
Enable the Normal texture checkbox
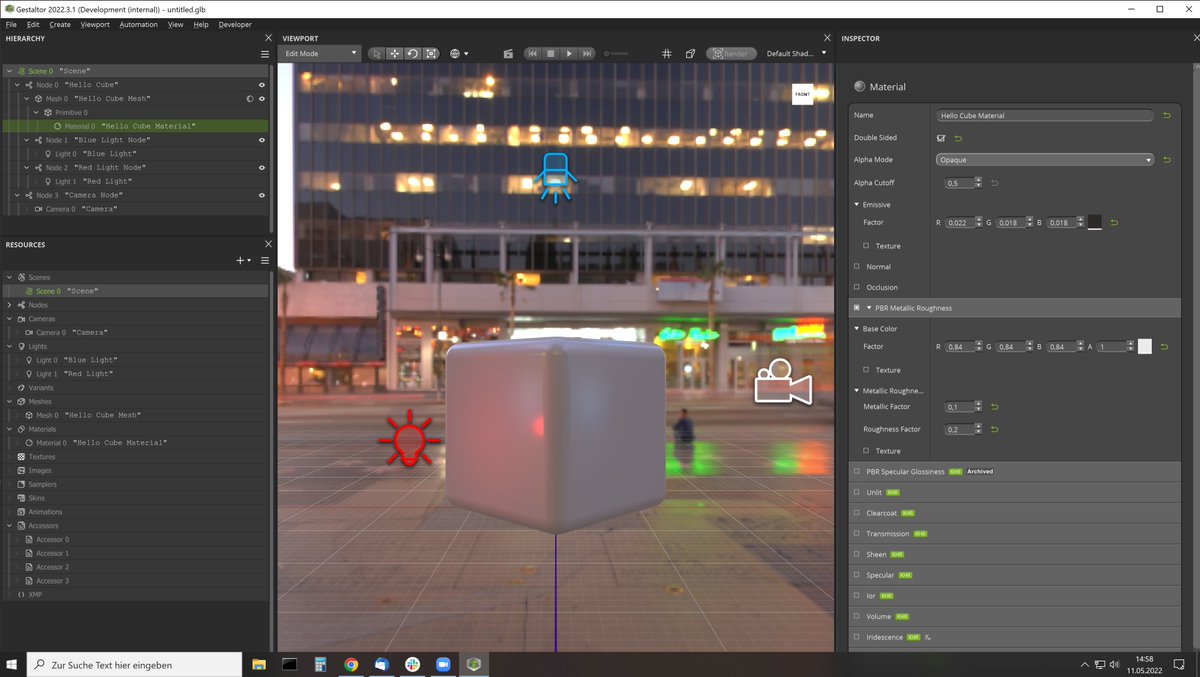[857, 266]
